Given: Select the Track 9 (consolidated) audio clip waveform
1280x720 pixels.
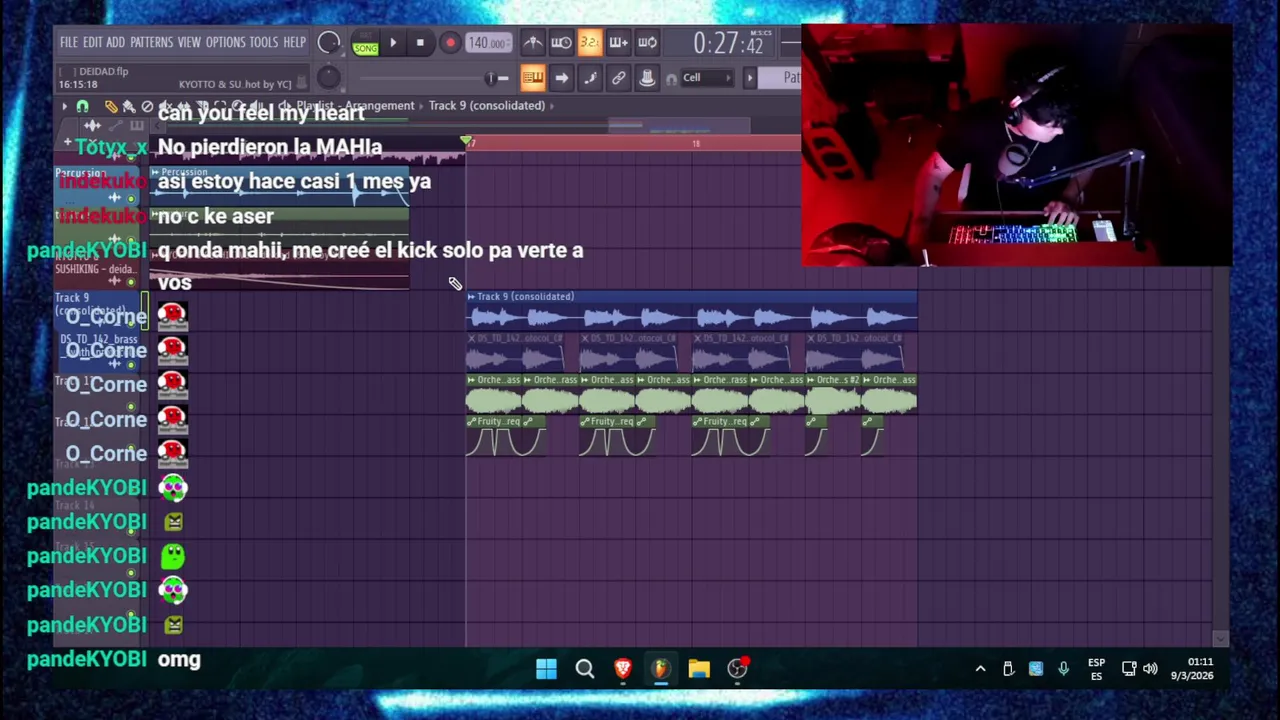Looking at the screenshot, I should (691, 318).
